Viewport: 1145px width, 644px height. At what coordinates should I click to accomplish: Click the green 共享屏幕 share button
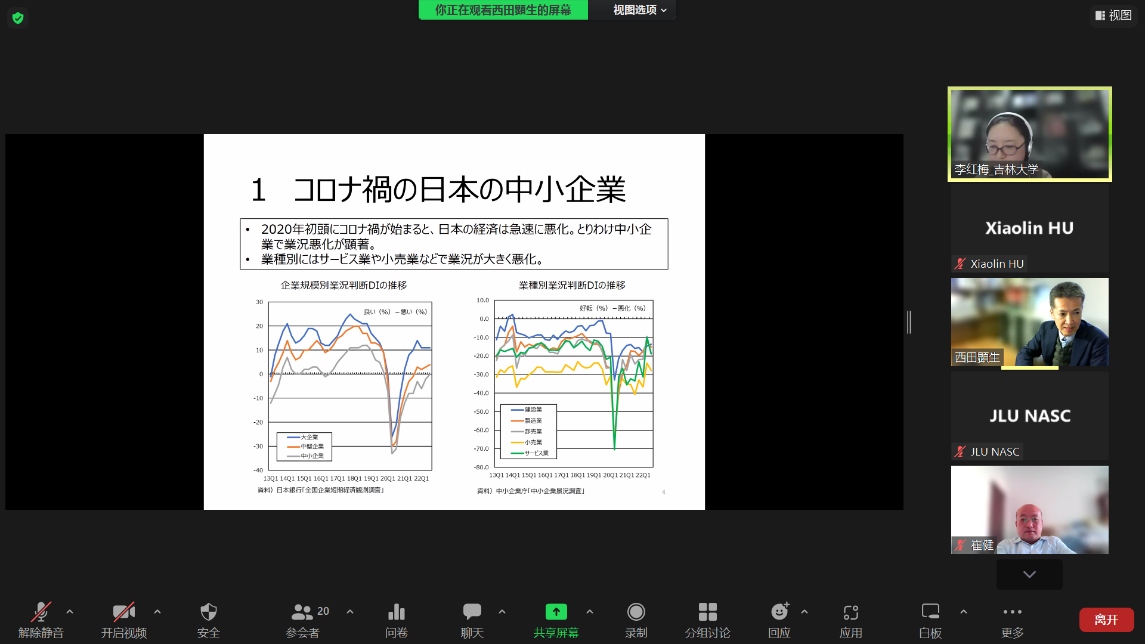click(x=556, y=619)
